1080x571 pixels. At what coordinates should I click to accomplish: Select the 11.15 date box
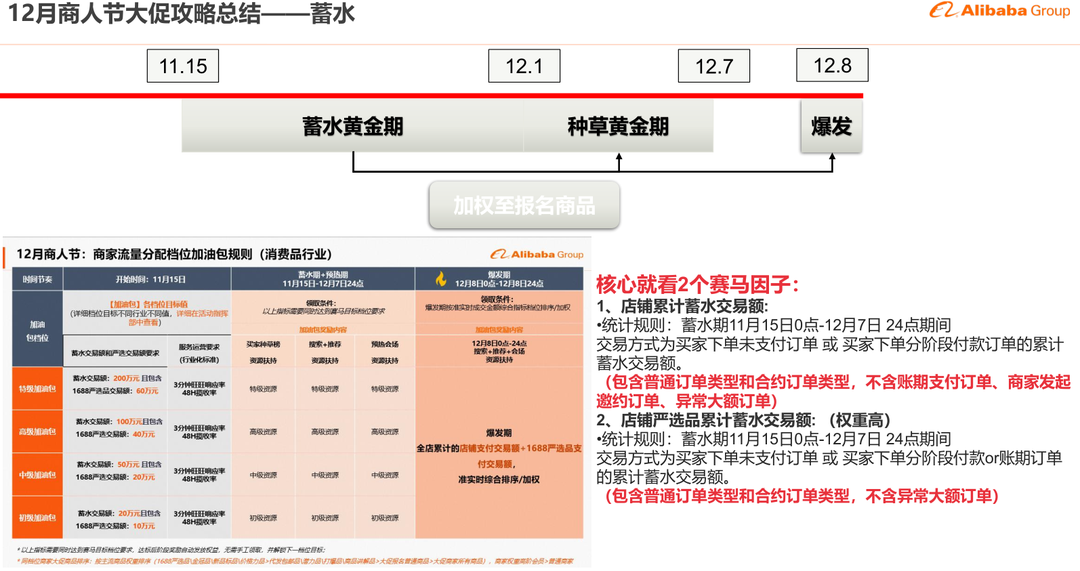click(x=183, y=66)
